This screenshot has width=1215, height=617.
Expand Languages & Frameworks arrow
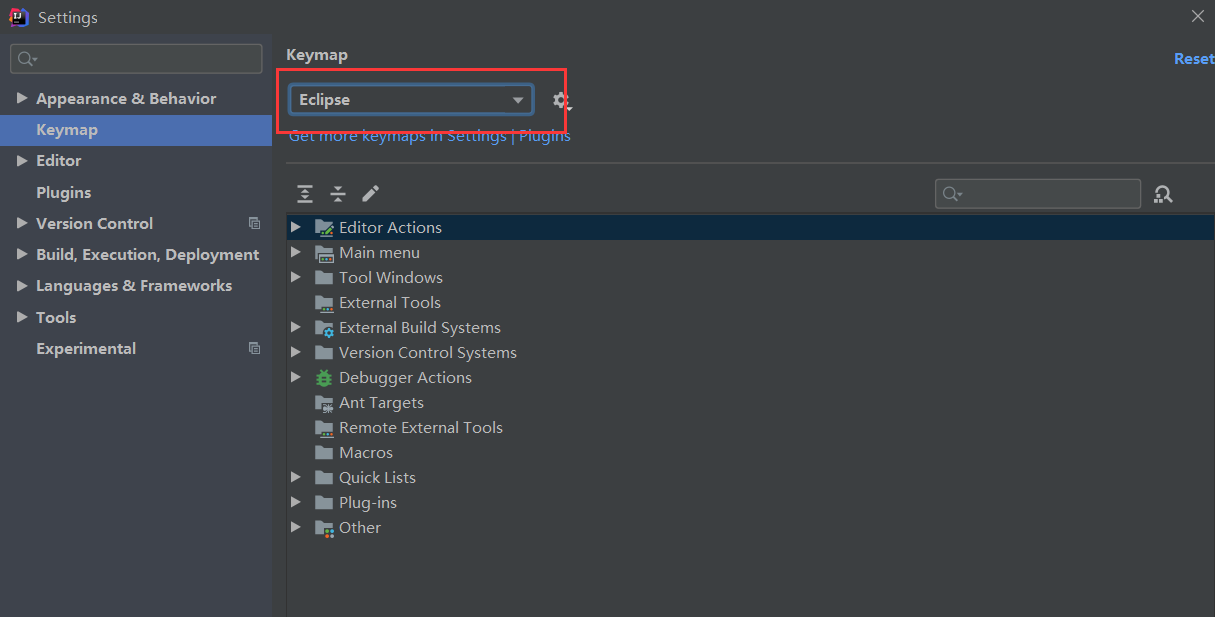tap(22, 286)
